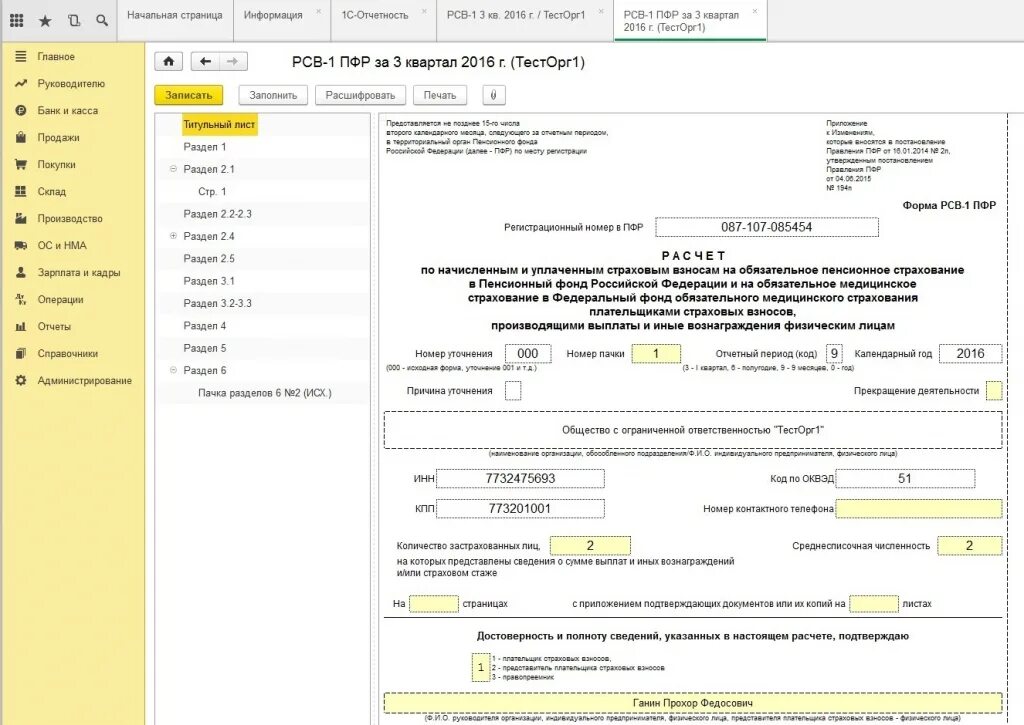1024x725 pixels.
Task: Close the 1С-Отчетность tab
Action: click(424, 11)
